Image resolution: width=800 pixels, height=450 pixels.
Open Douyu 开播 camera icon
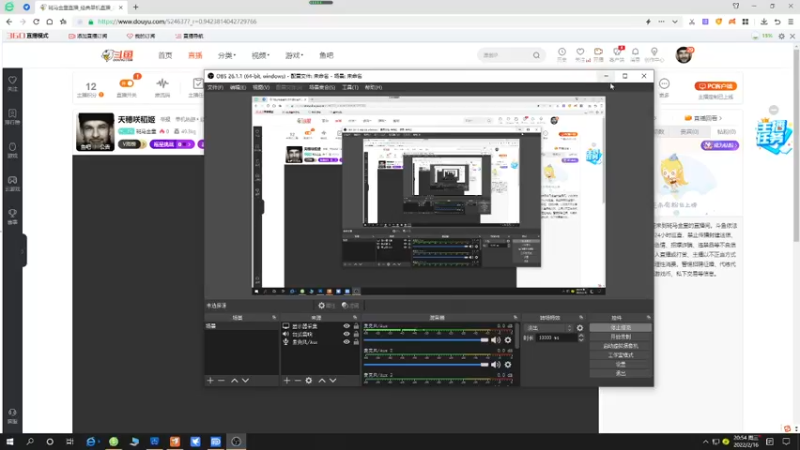point(598,54)
